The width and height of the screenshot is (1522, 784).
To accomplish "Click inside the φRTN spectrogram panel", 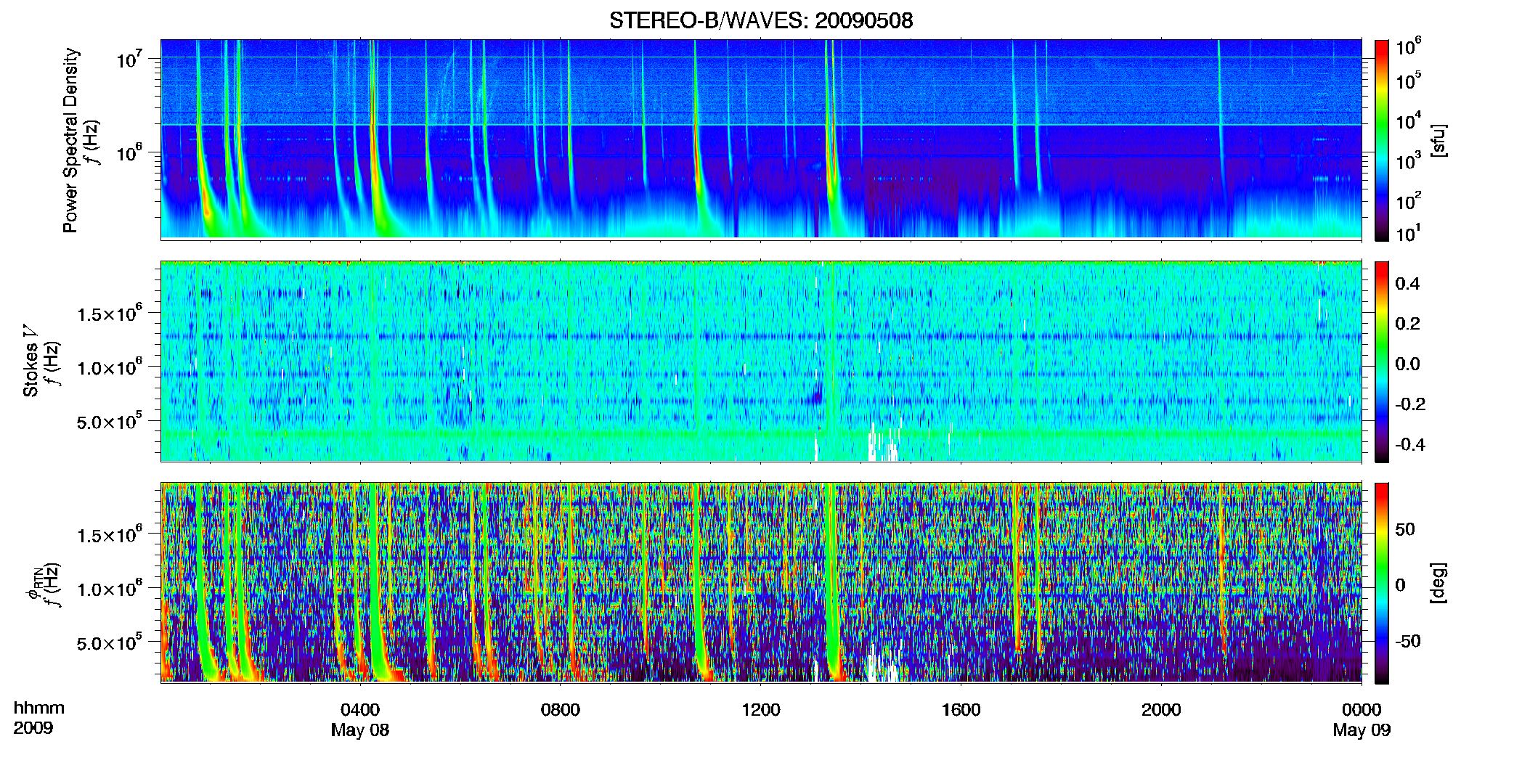I will (x=761, y=583).
